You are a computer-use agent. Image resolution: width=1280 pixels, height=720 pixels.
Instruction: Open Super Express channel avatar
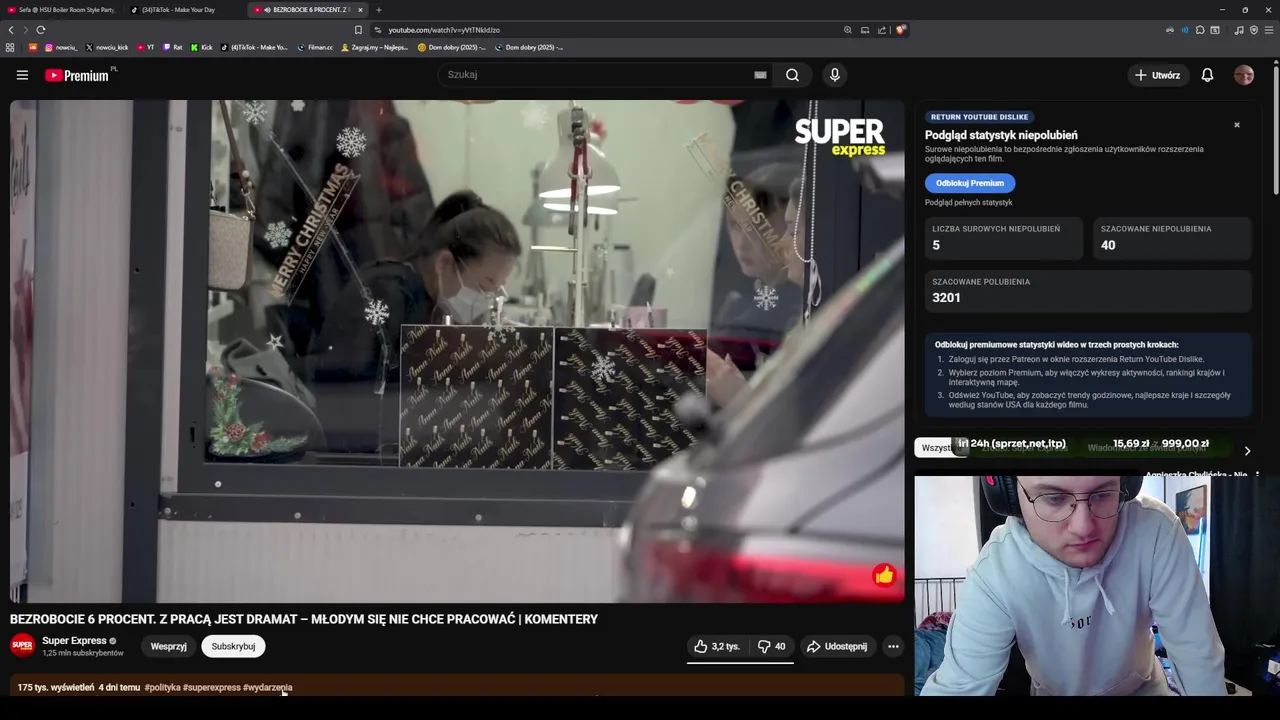pos(22,645)
